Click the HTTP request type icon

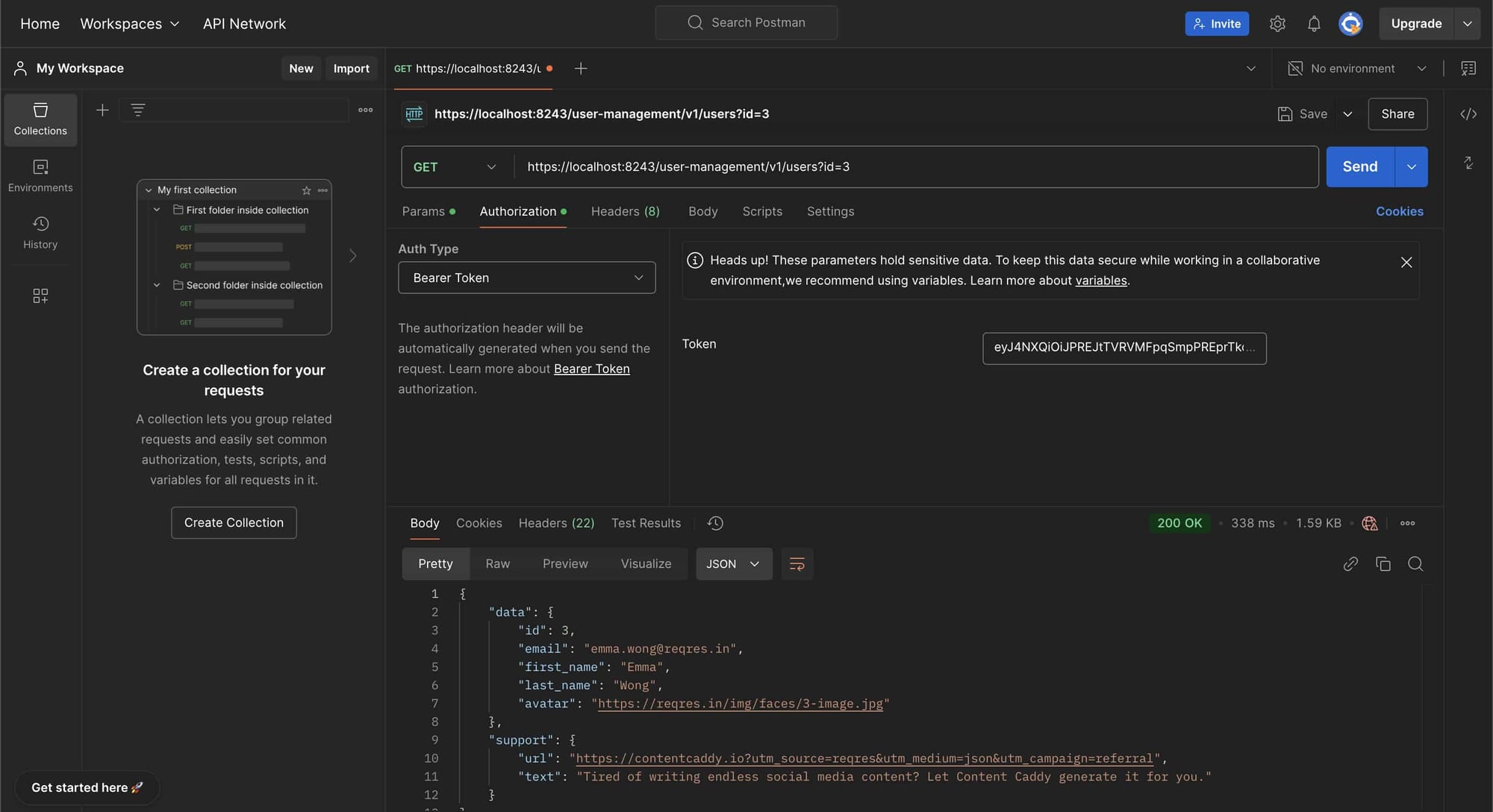click(x=414, y=114)
